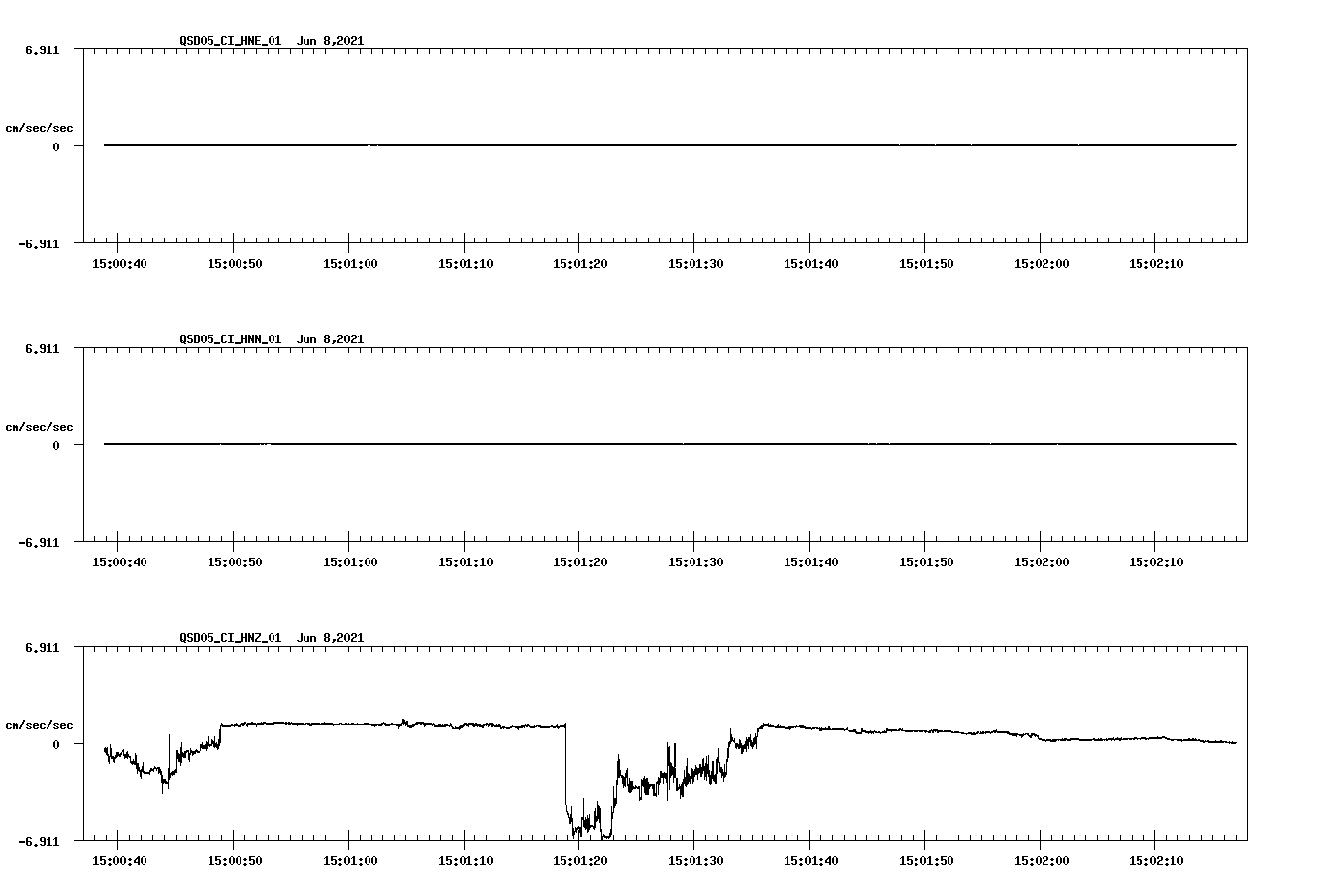Click the 15:01:40 time label under HNZ plot

point(811,861)
